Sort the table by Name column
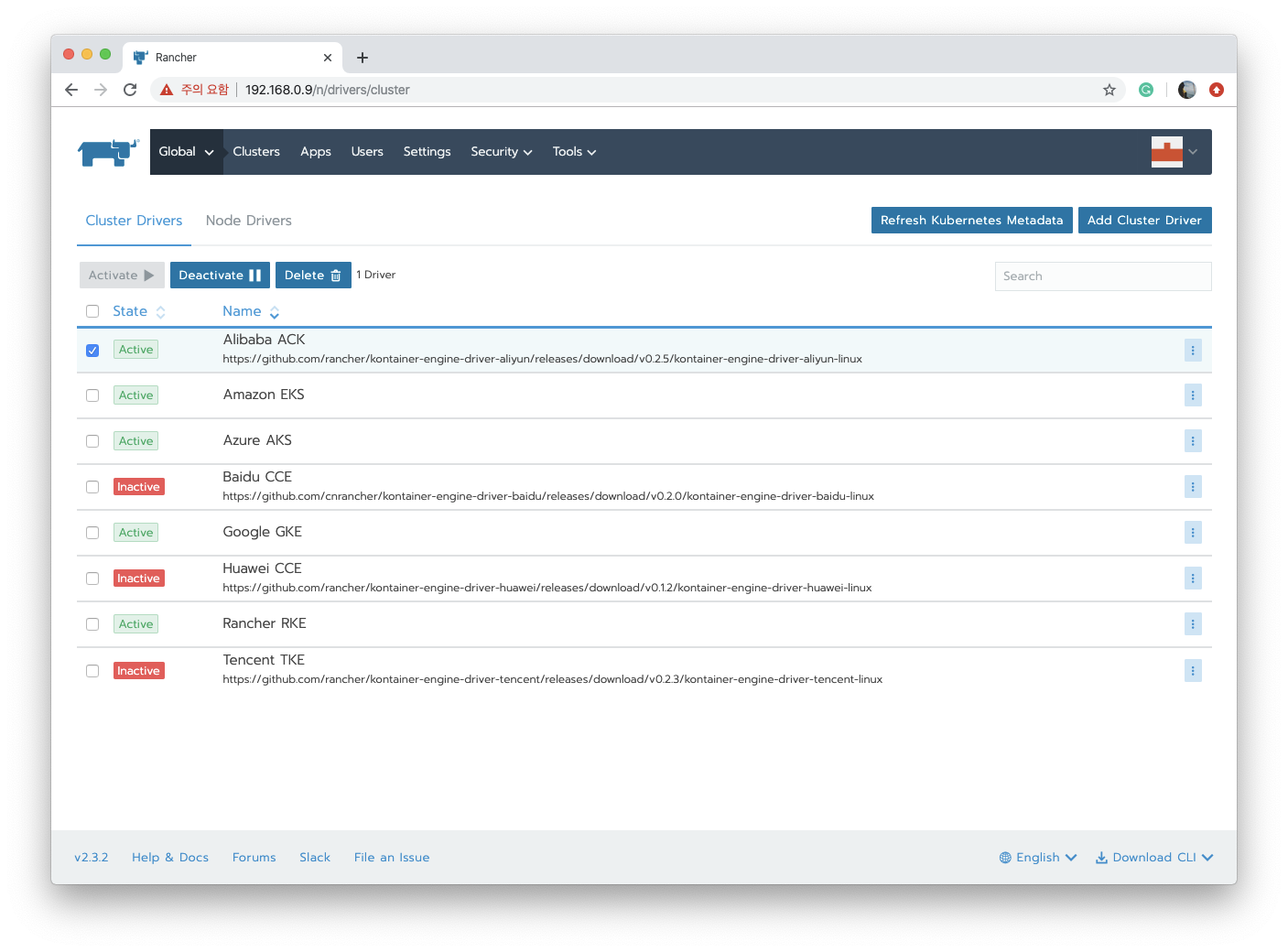1288x952 pixels. tap(251, 311)
